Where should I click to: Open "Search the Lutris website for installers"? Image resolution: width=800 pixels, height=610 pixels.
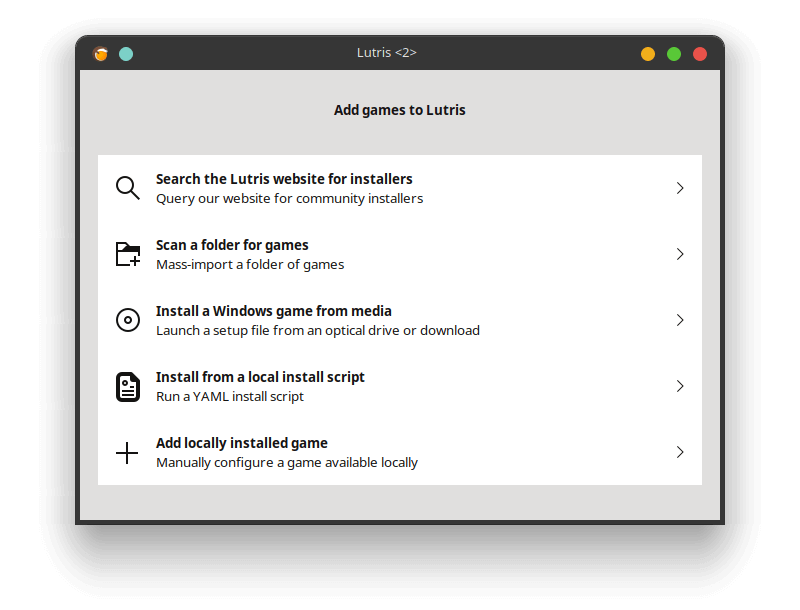click(x=399, y=188)
